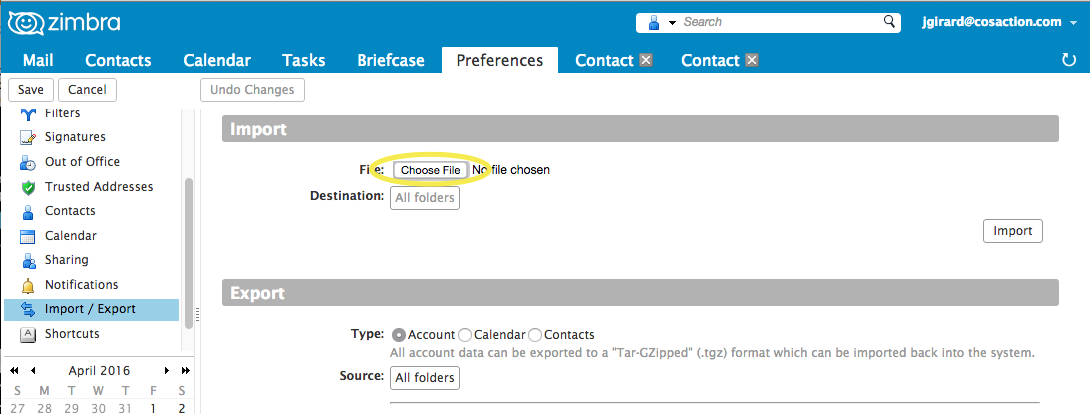Open the Mail tab
This screenshot has width=1090, height=414.
click(38, 60)
